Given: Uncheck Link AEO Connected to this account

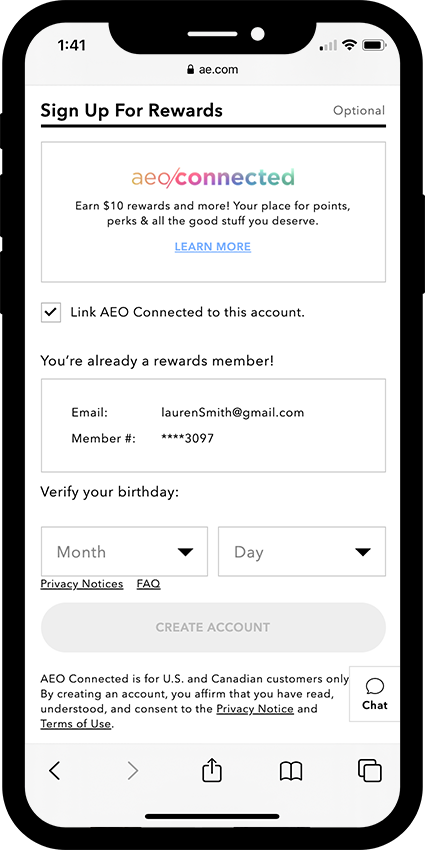Looking at the screenshot, I should tap(51, 313).
